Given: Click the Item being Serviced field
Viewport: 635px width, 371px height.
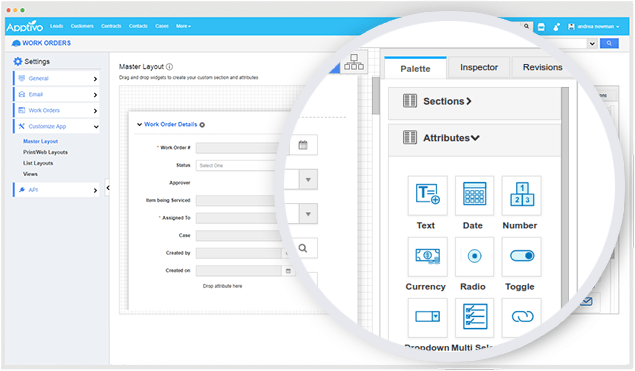Looking at the screenshot, I should pos(236,200).
